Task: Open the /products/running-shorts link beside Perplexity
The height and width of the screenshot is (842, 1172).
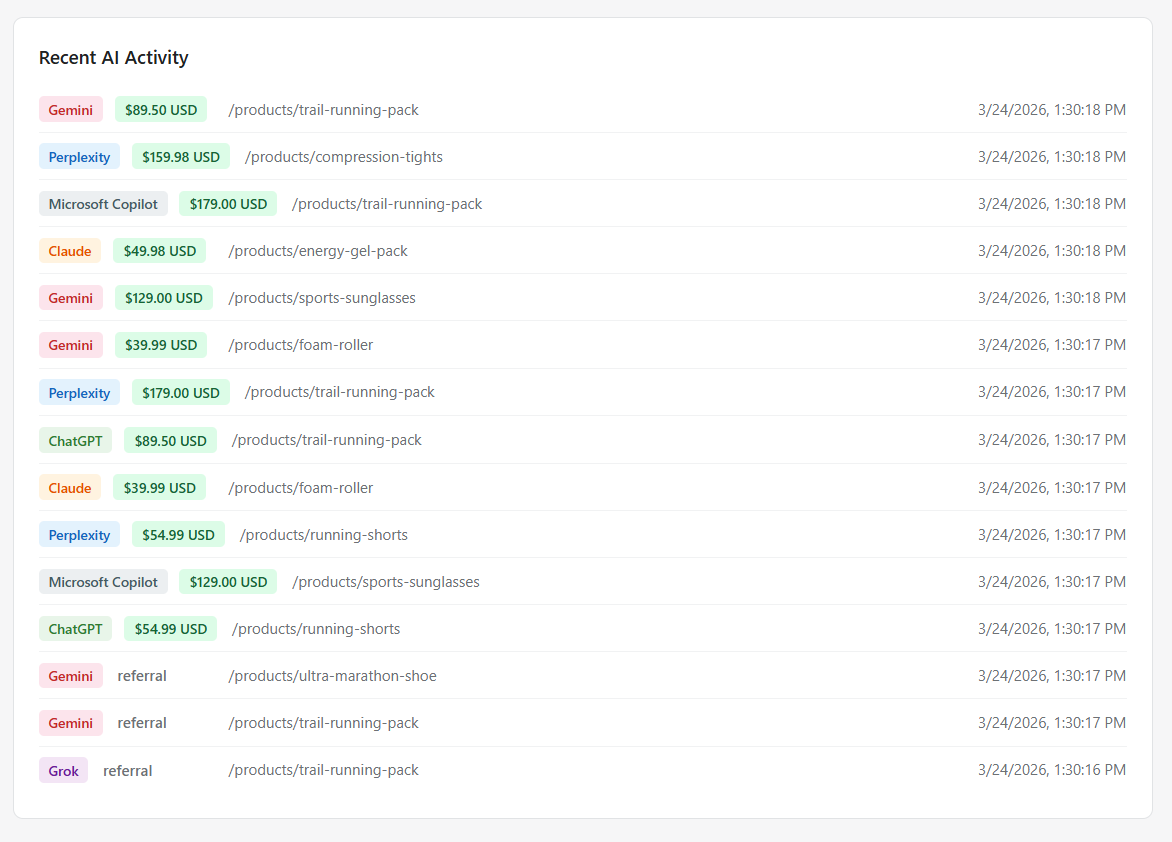Action: (x=324, y=534)
